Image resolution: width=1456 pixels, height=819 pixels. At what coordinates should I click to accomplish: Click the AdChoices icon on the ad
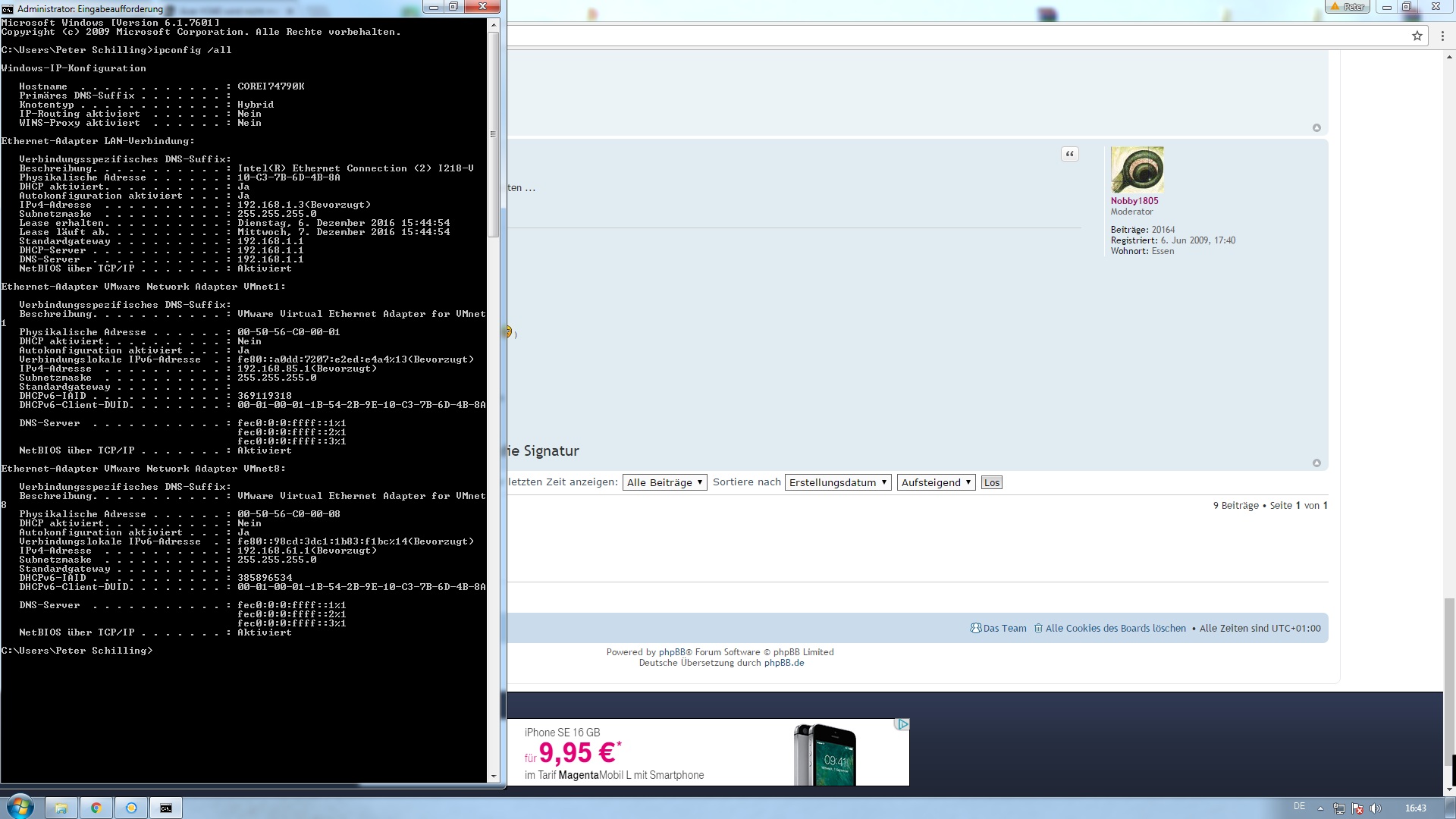point(902,724)
